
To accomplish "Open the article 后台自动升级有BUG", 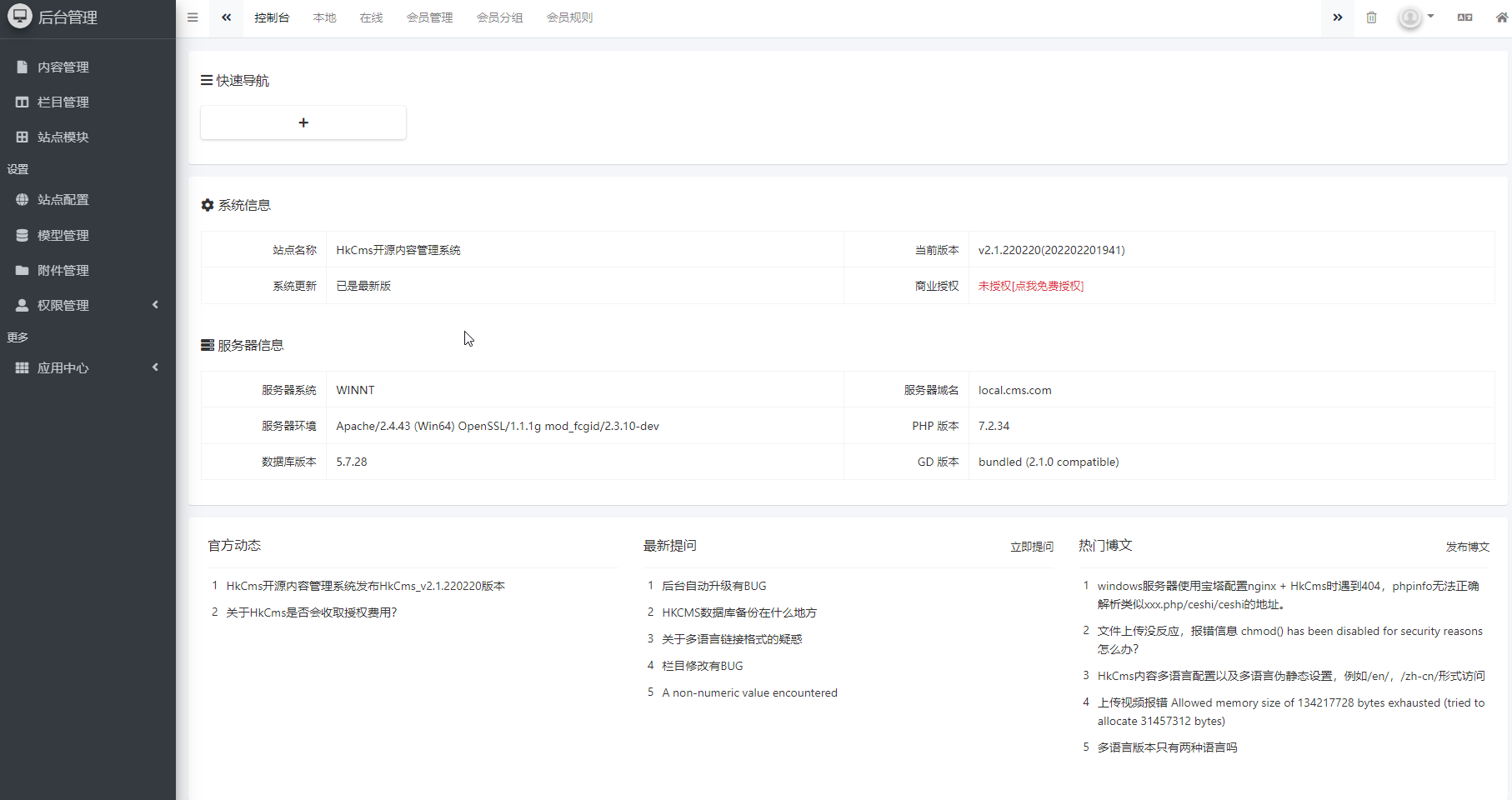I will pos(713,586).
